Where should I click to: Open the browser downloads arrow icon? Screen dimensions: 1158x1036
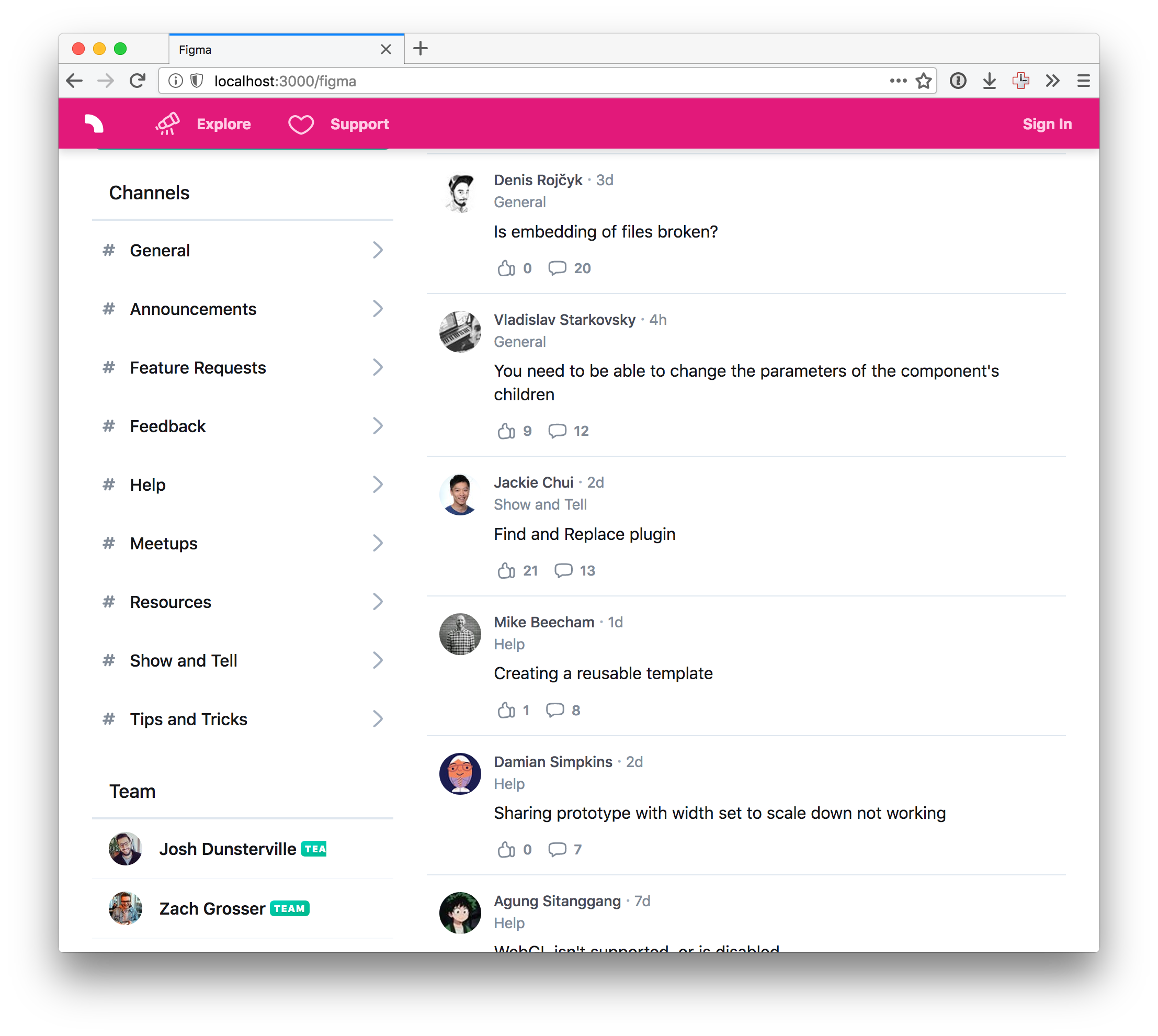(x=989, y=81)
